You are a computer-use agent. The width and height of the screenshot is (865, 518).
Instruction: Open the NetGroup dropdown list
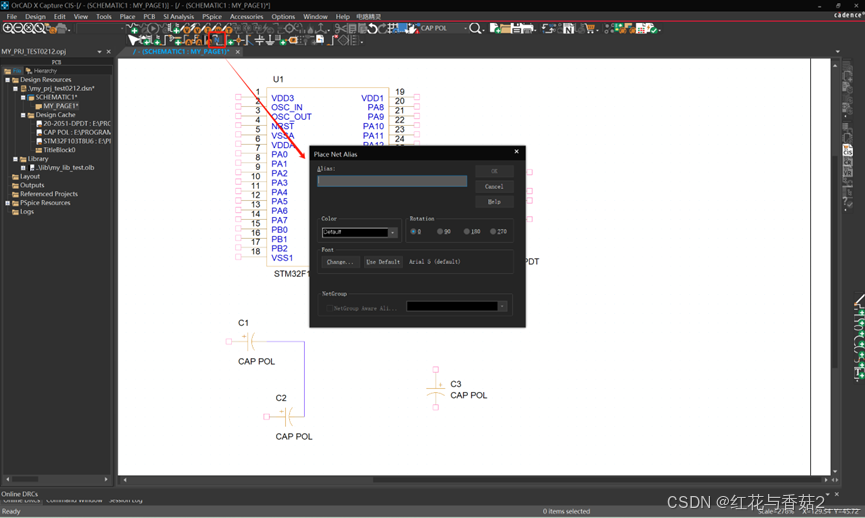(x=502, y=306)
